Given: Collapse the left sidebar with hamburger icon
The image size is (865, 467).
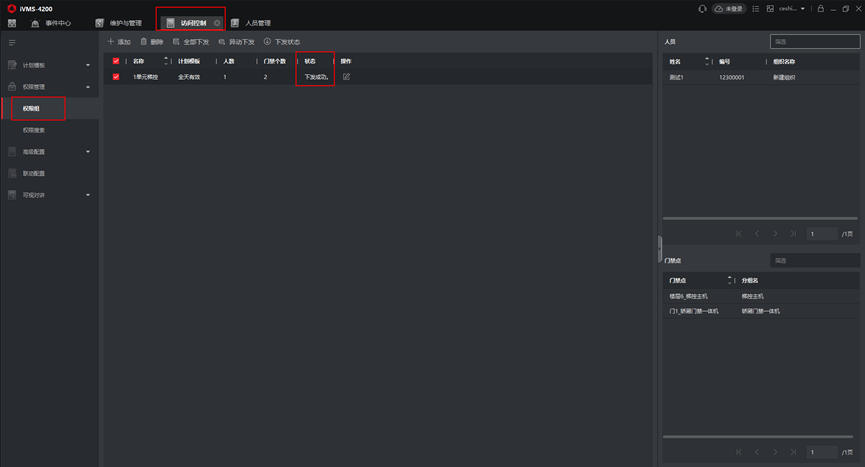Looking at the screenshot, I should tap(12, 42).
